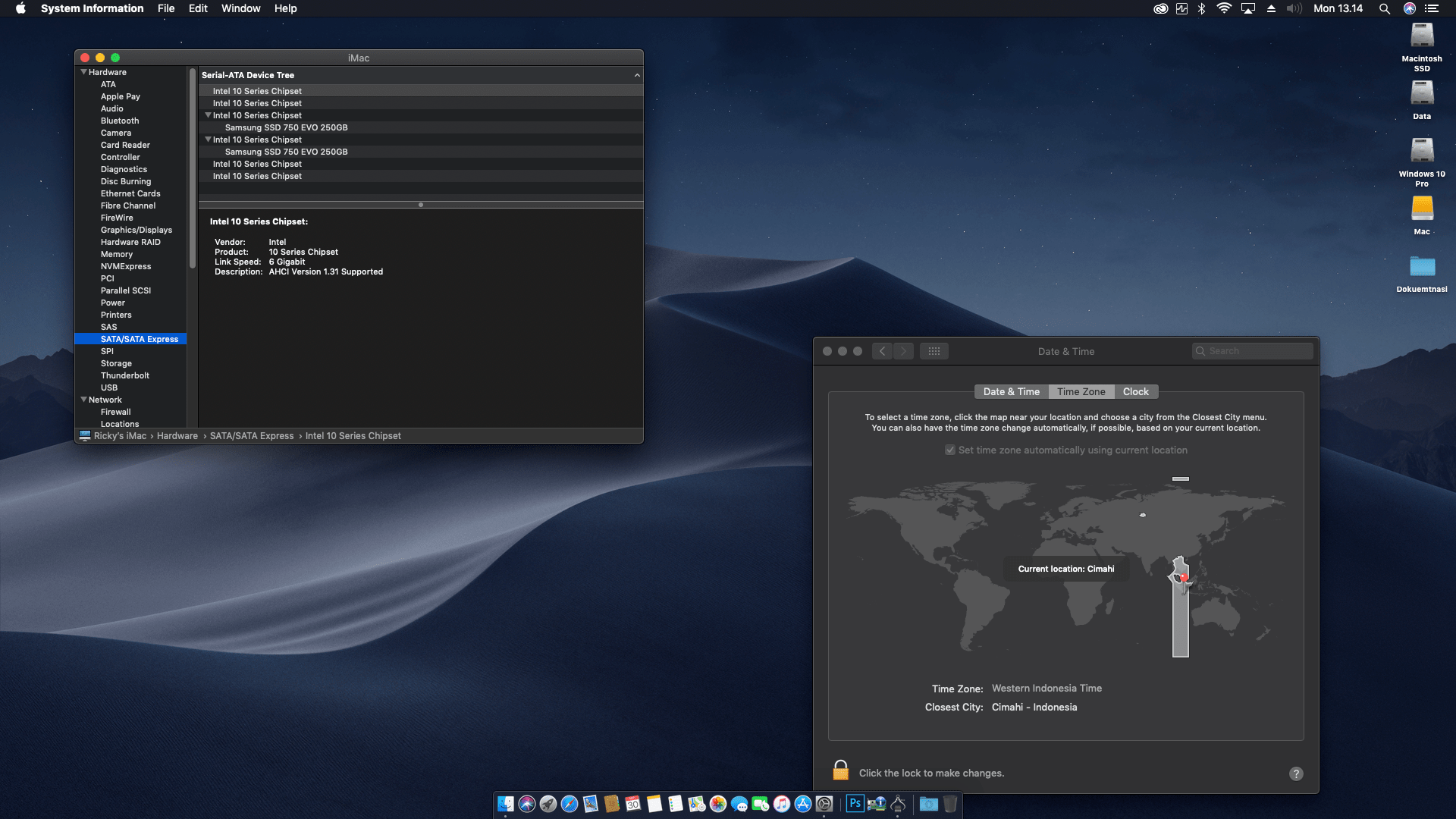Click the help question mark button

point(1296,773)
